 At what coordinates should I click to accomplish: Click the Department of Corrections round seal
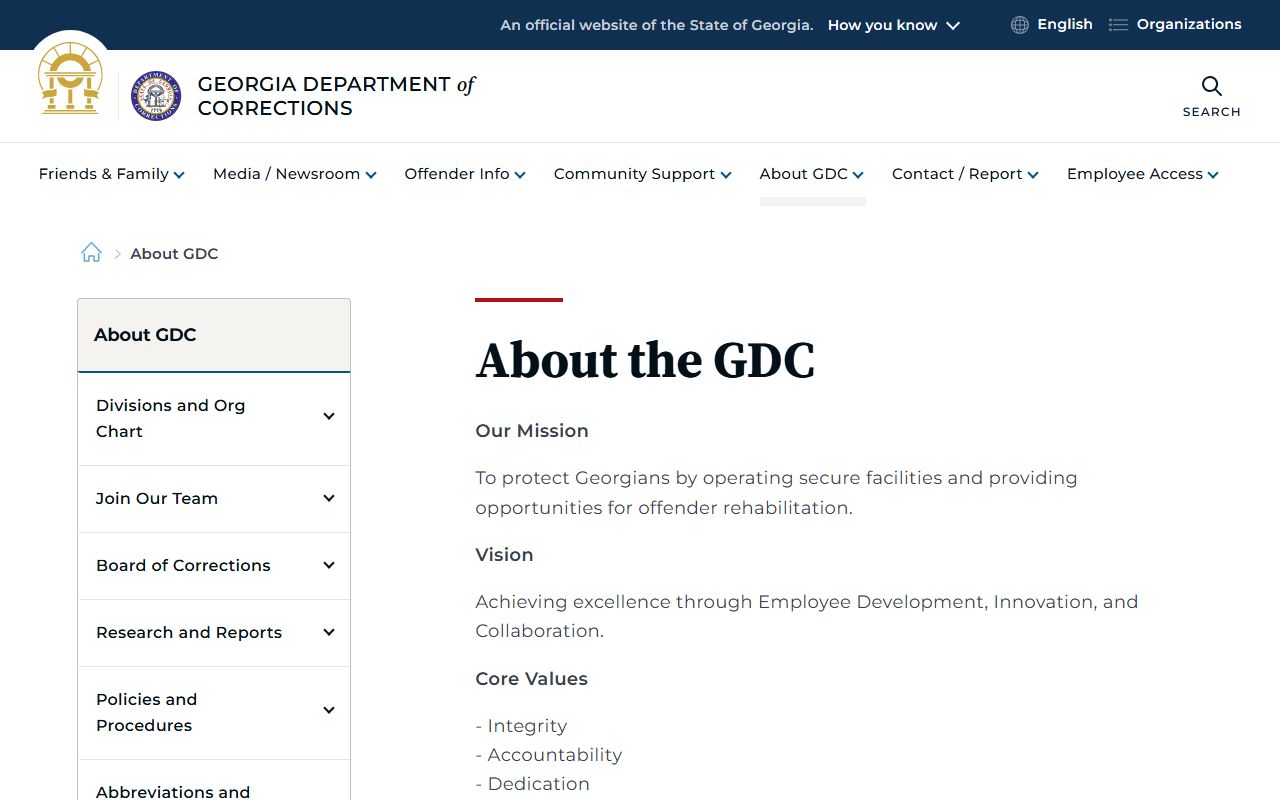click(156, 96)
